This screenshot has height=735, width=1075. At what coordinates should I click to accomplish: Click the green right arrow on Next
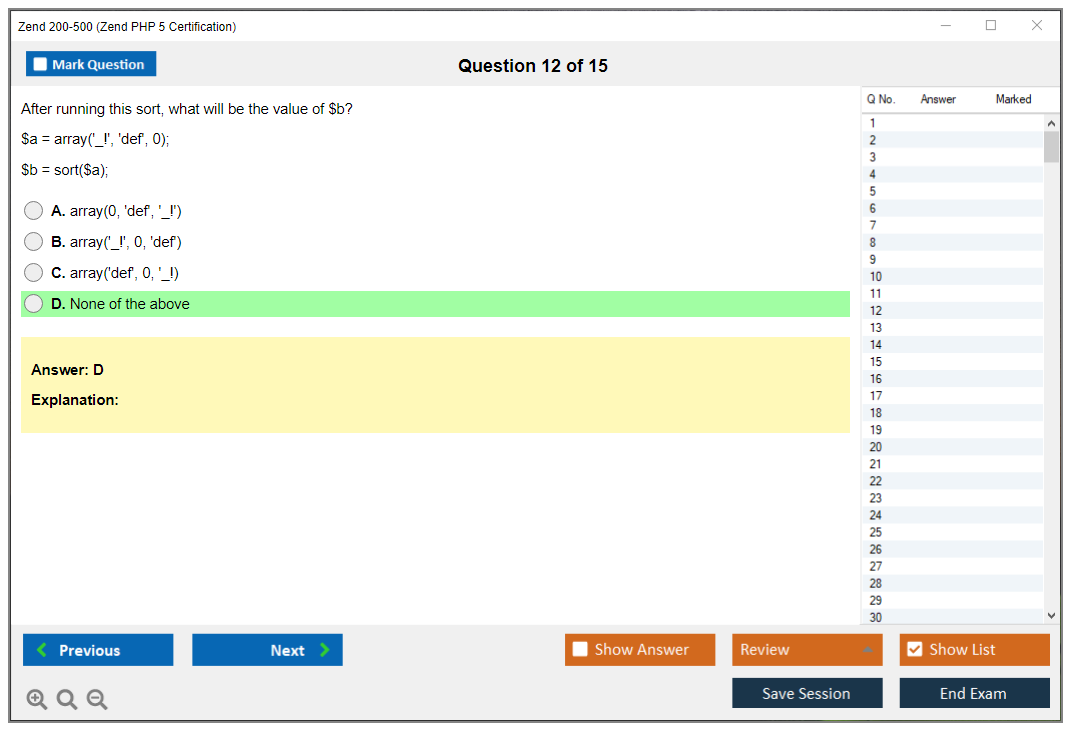(x=325, y=650)
